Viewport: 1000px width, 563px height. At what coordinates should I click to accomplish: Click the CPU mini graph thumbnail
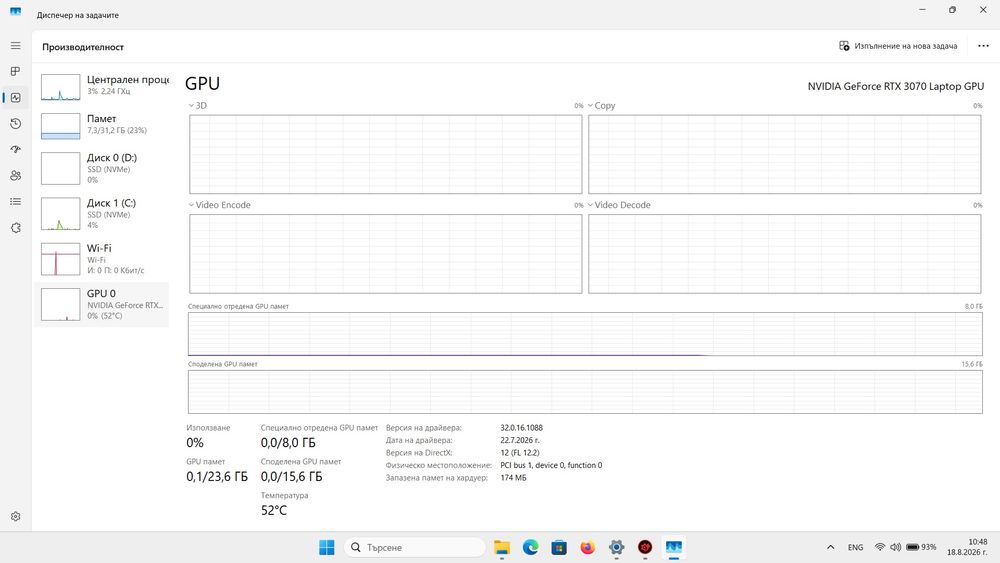pyautogui.click(x=61, y=87)
